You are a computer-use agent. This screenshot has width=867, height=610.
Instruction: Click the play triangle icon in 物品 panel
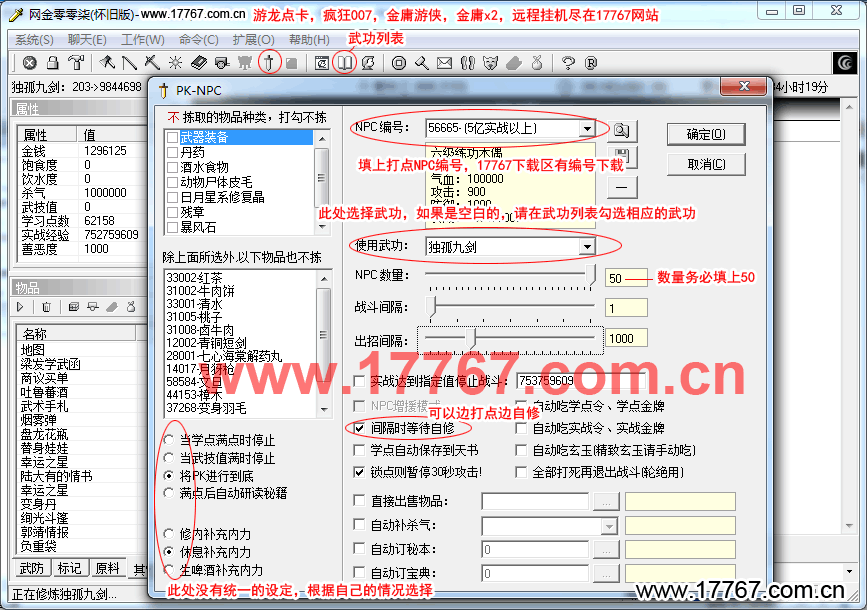point(20,307)
